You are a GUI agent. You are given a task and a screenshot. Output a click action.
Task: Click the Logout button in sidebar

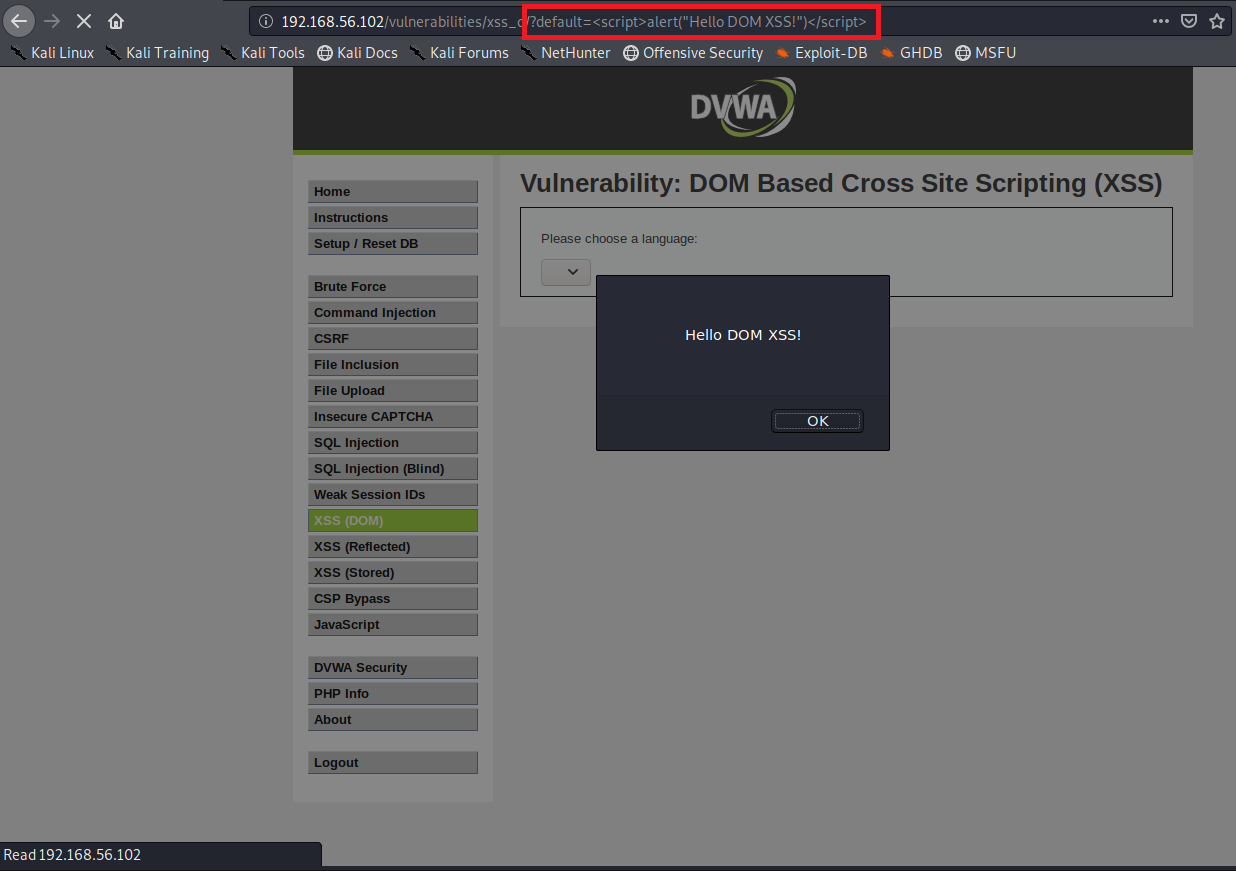point(392,763)
